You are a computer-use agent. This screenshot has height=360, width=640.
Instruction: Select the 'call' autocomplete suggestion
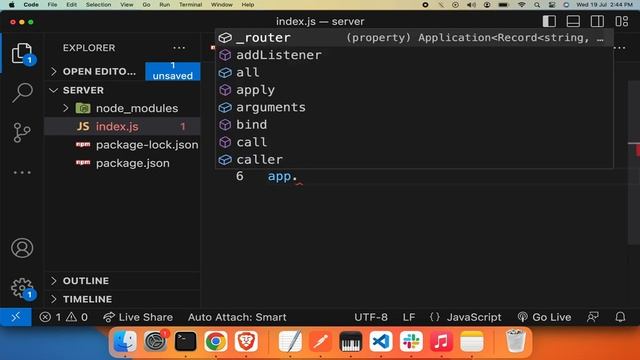[414, 142]
